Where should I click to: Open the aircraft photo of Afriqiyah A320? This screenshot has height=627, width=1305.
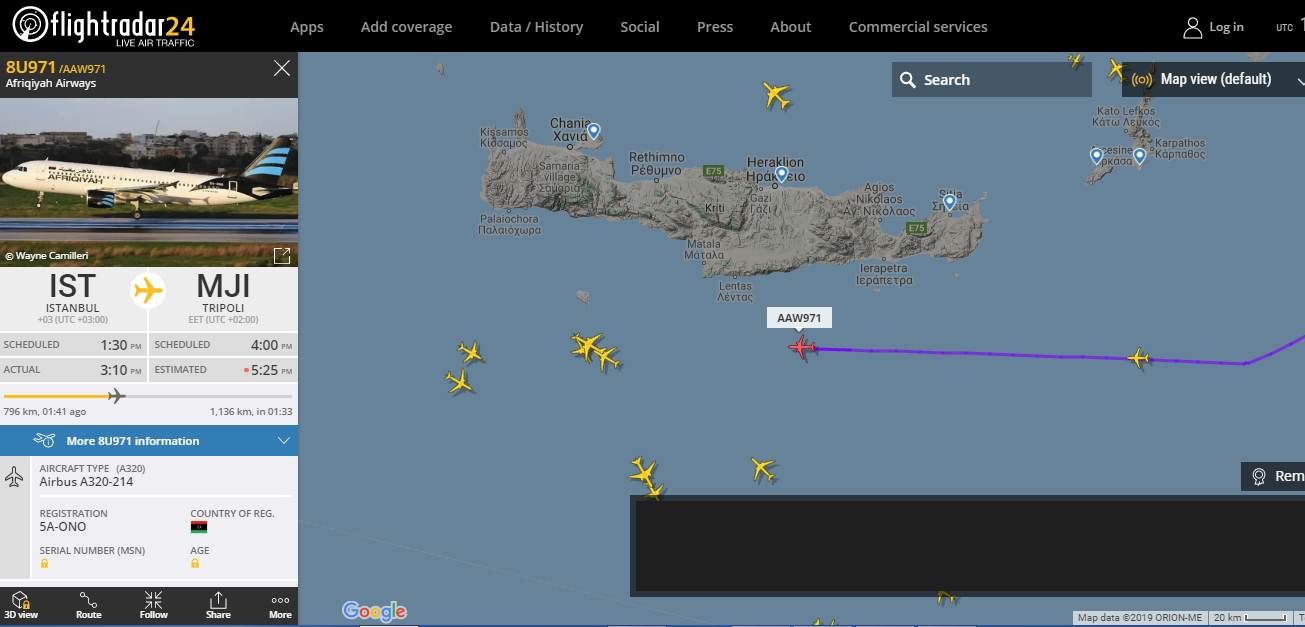[x=149, y=182]
